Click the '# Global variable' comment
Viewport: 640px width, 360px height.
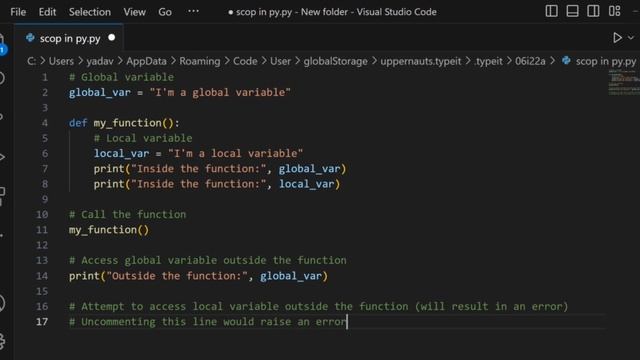coord(121,77)
